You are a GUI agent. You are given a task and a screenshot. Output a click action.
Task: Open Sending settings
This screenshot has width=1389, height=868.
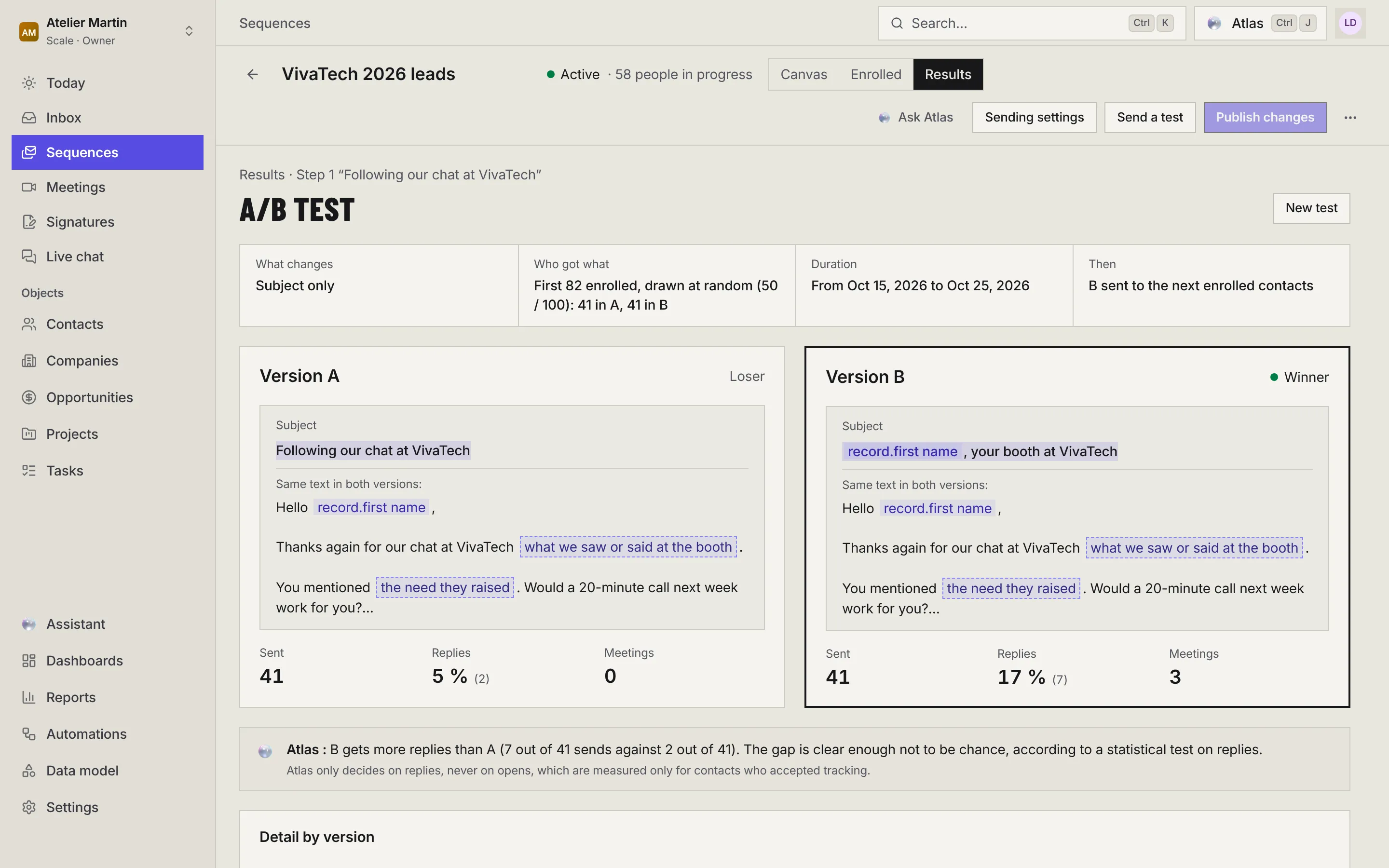(1035, 118)
